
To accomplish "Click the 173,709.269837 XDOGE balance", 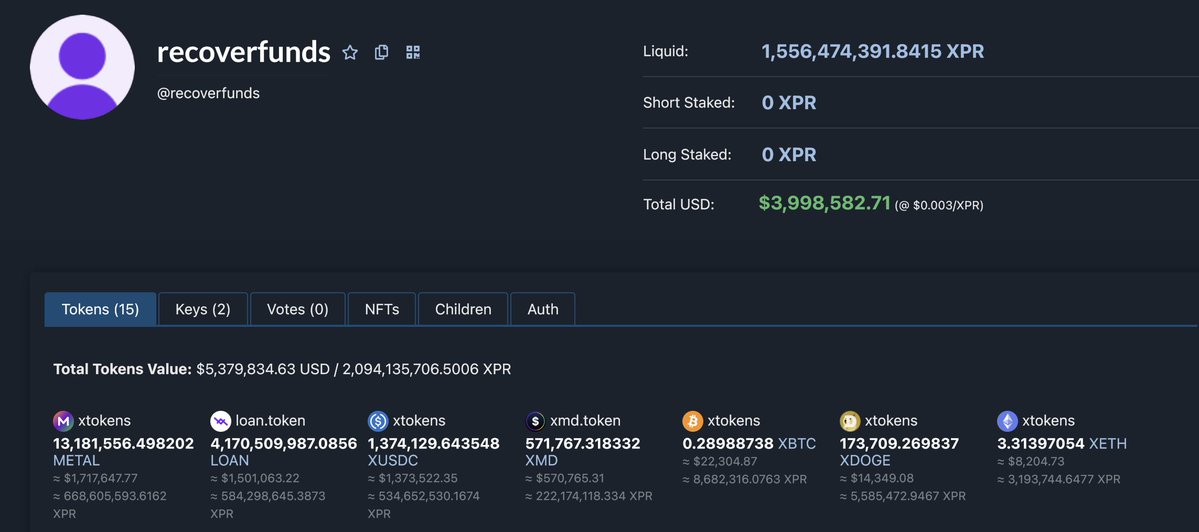I will coord(899,443).
